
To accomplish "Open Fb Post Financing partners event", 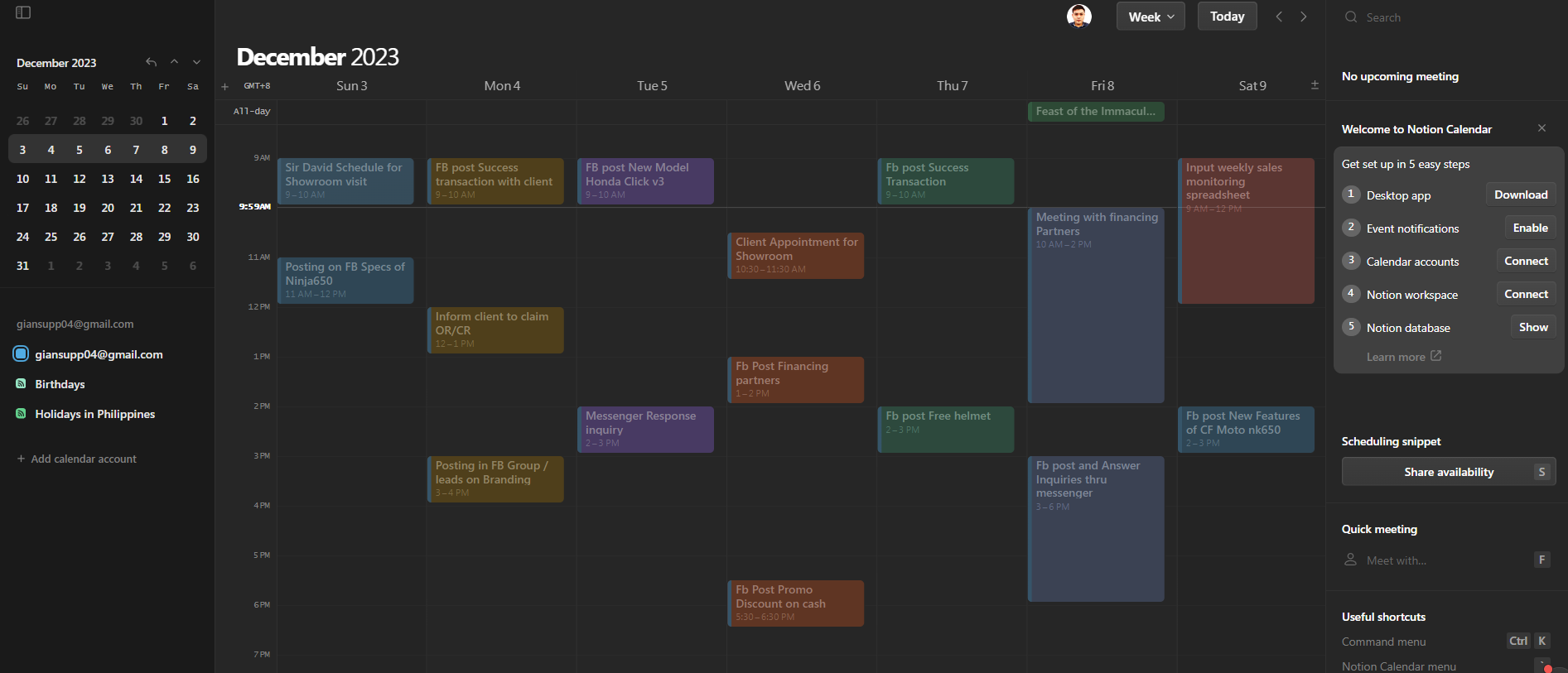I will click(x=795, y=380).
